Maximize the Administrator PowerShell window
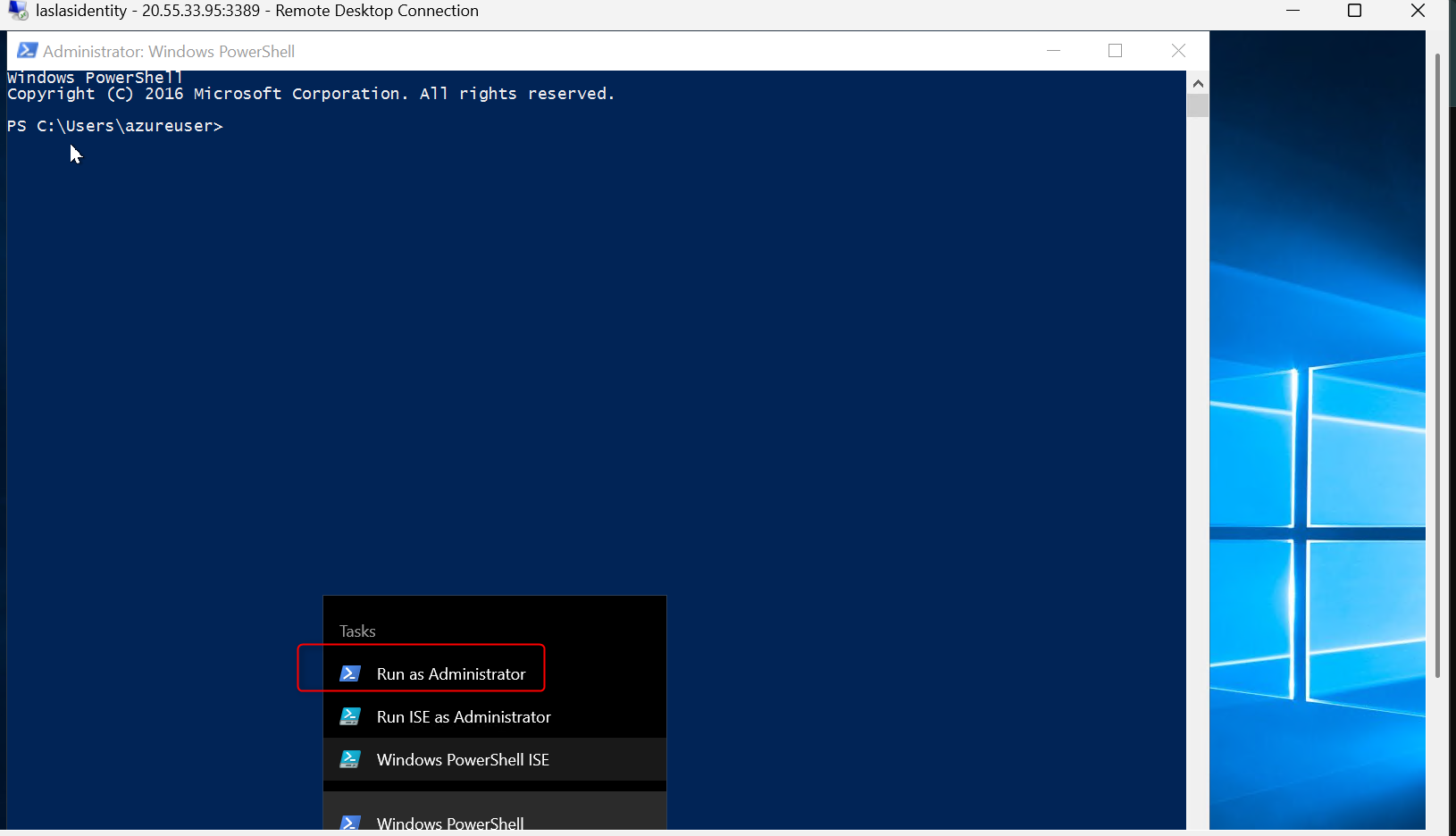 1115,51
